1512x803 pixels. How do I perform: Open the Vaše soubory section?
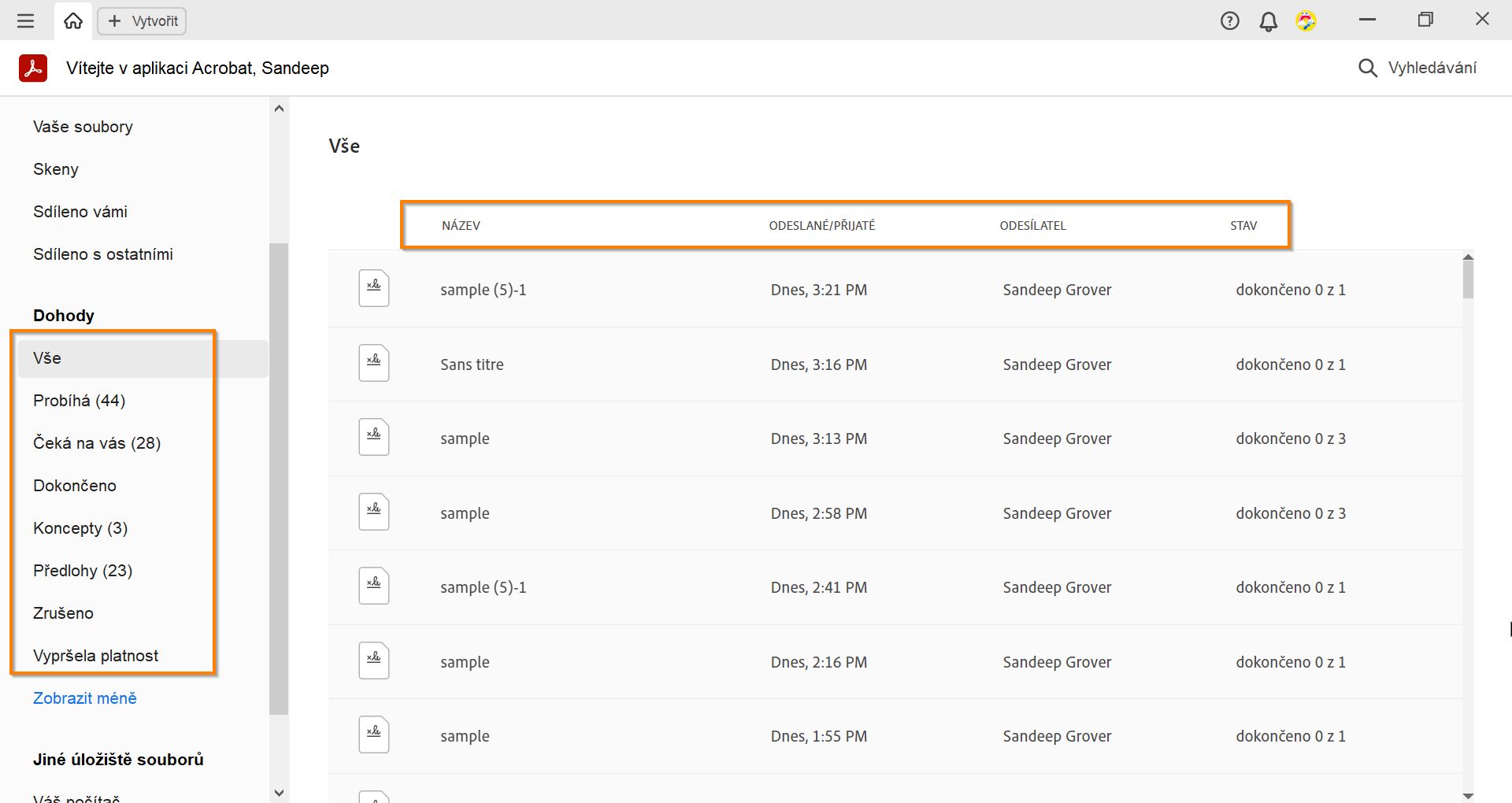coord(83,127)
